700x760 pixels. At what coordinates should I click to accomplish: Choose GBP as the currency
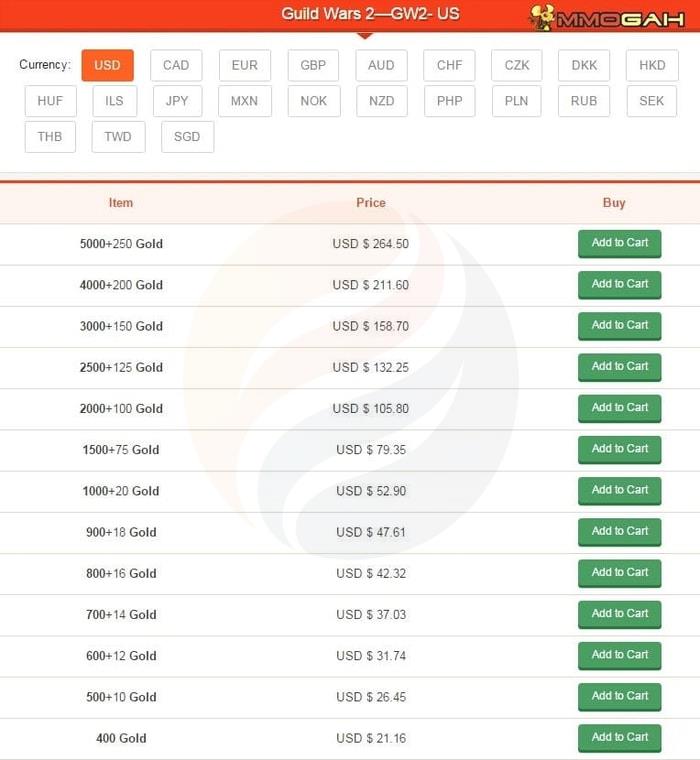[x=313, y=65]
